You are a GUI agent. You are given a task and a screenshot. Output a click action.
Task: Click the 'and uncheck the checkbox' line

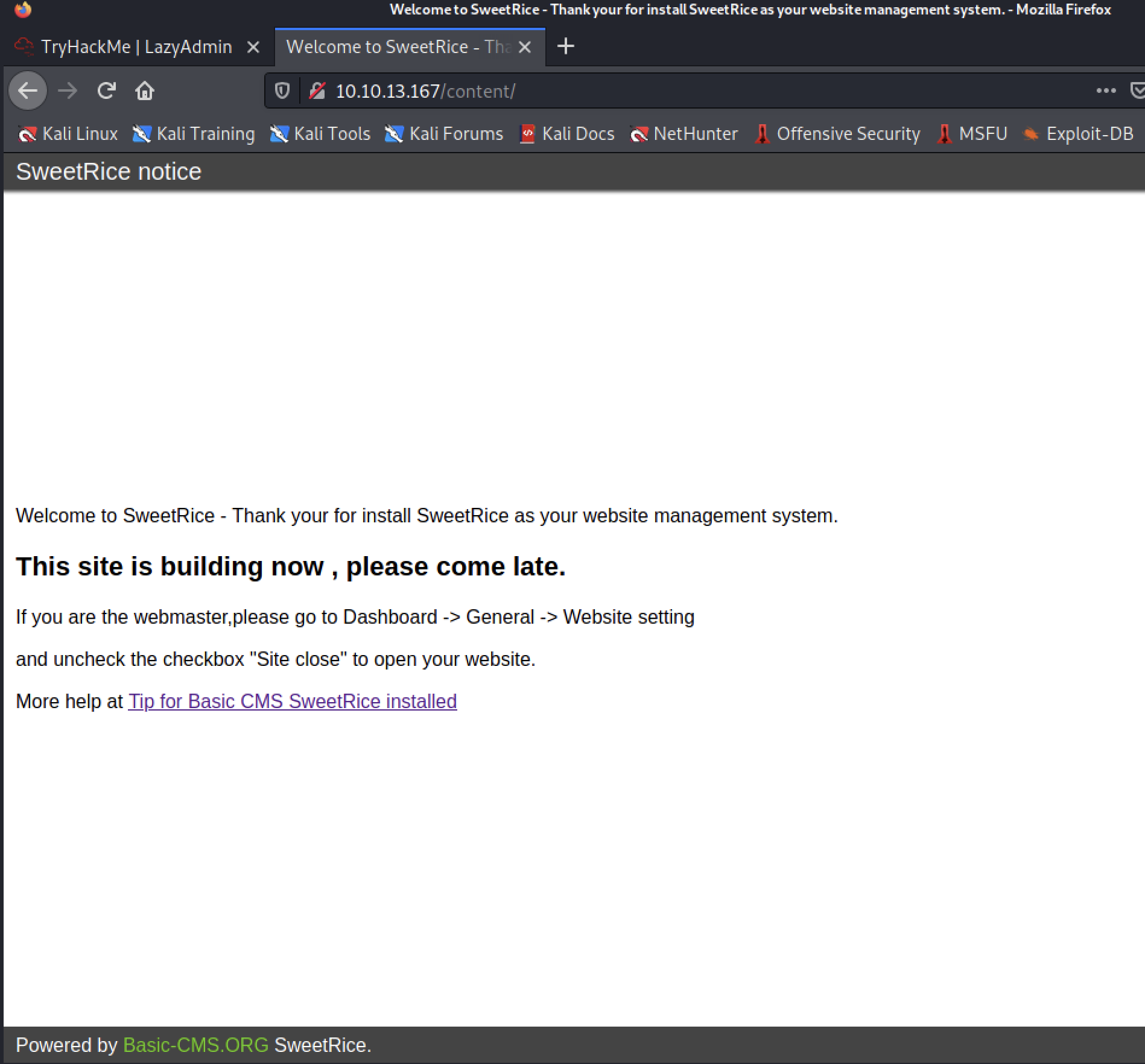(x=276, y=659)
